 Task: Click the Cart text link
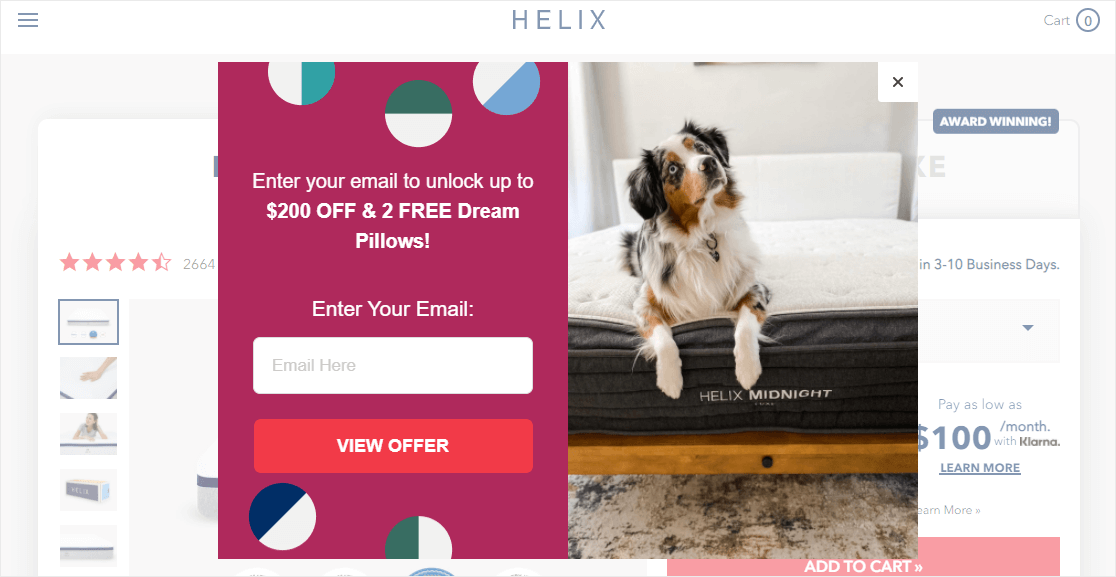[x=1056, y=21]
